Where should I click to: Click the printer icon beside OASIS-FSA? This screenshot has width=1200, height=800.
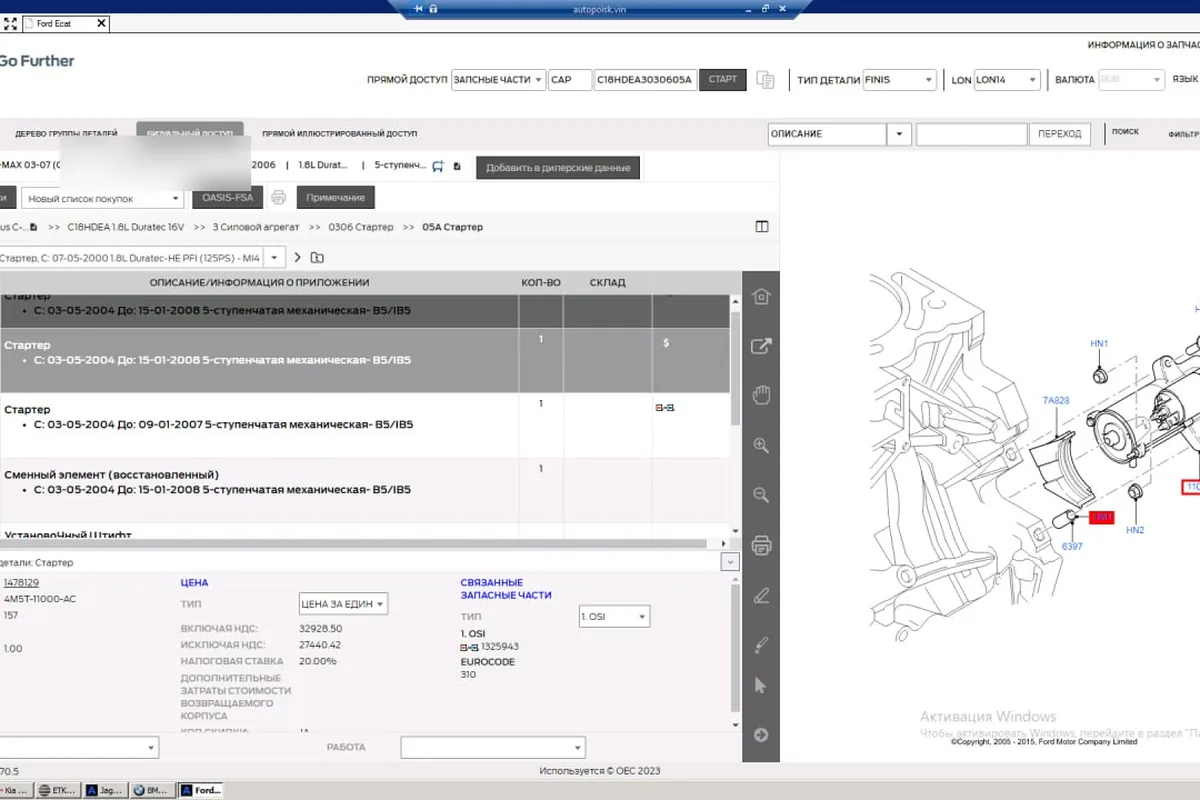point(279,197)
